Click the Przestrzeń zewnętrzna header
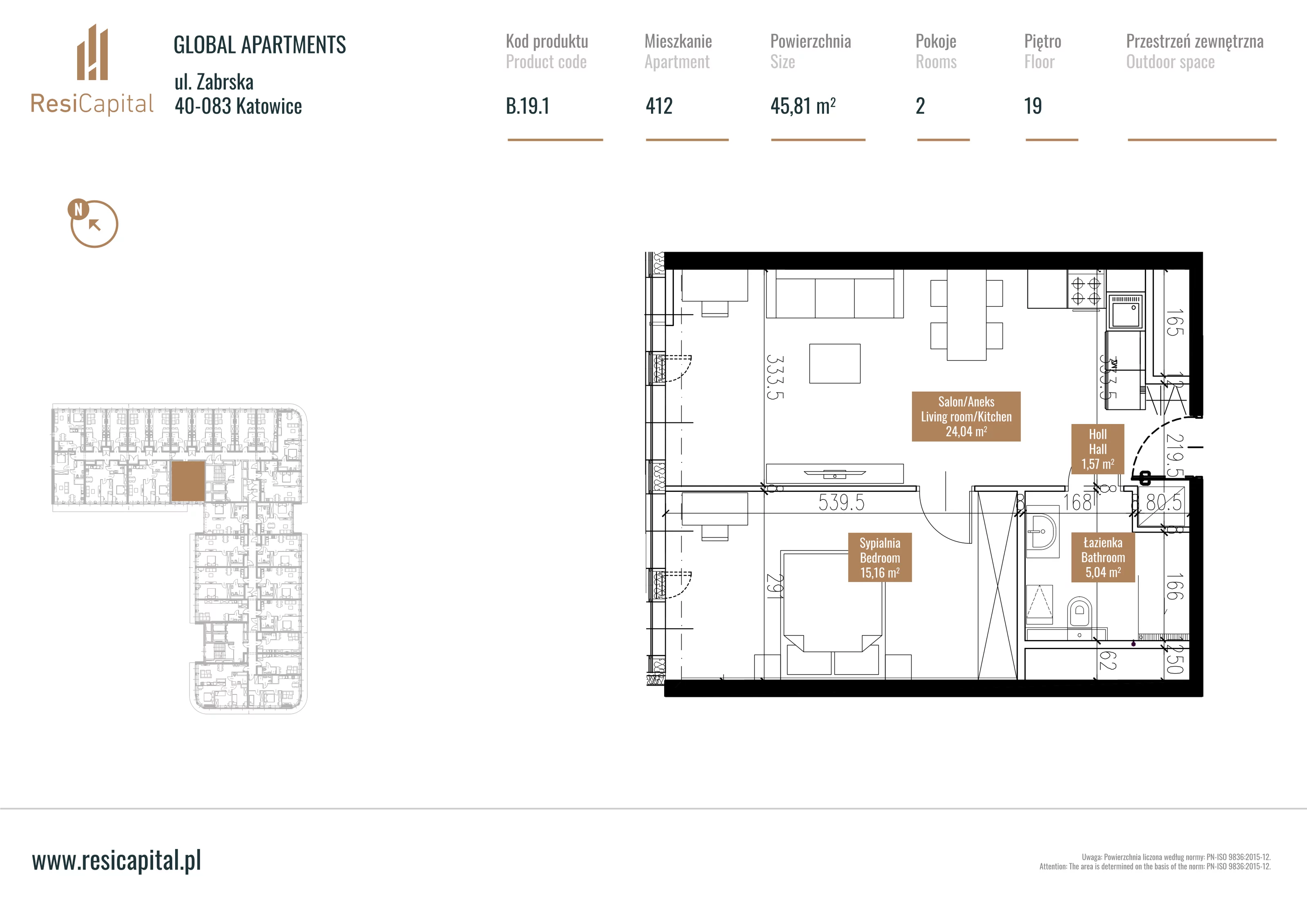The height and width of the screenshot is (924, 1307). (1195, 42)
